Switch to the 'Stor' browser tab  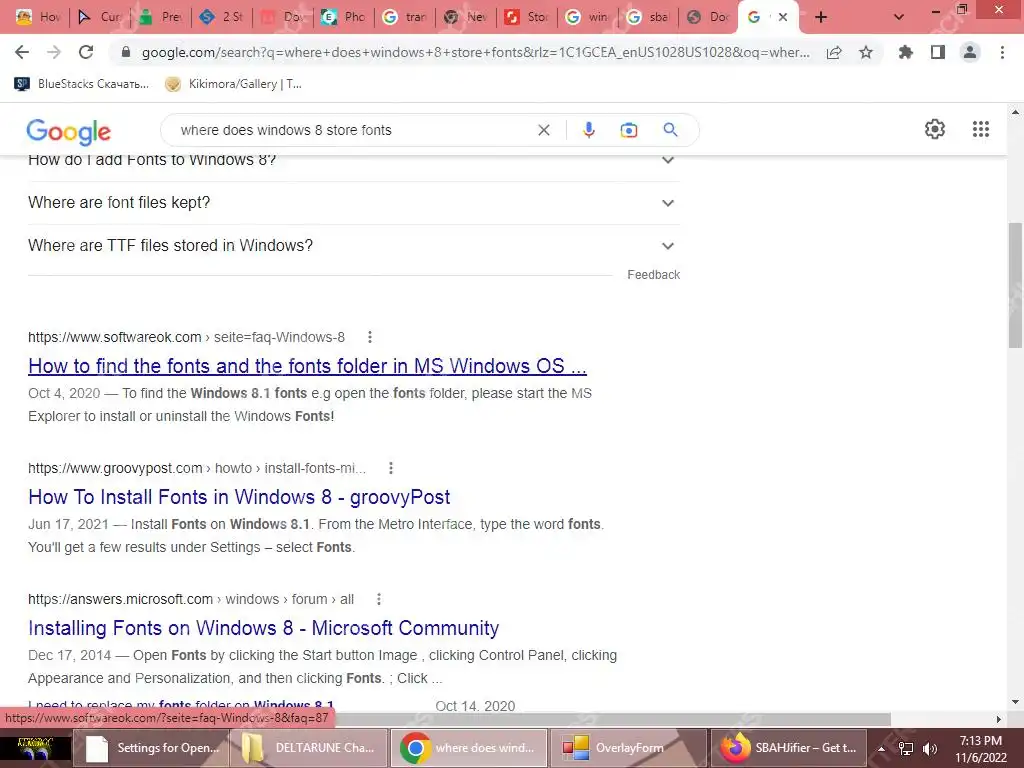pyautogui.click(x=526, y=17)
